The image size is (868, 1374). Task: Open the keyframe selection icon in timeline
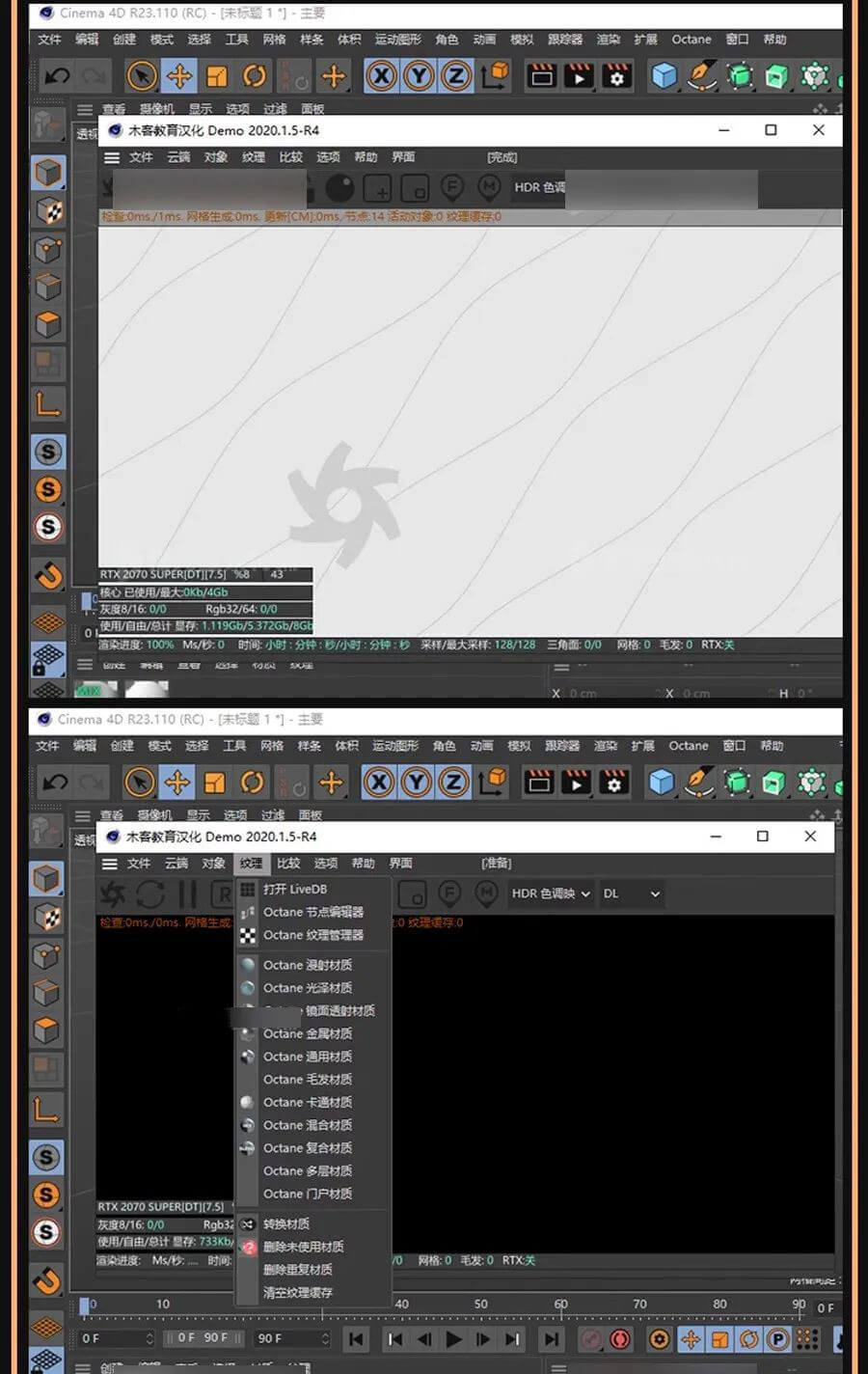tap(660, 1339)
